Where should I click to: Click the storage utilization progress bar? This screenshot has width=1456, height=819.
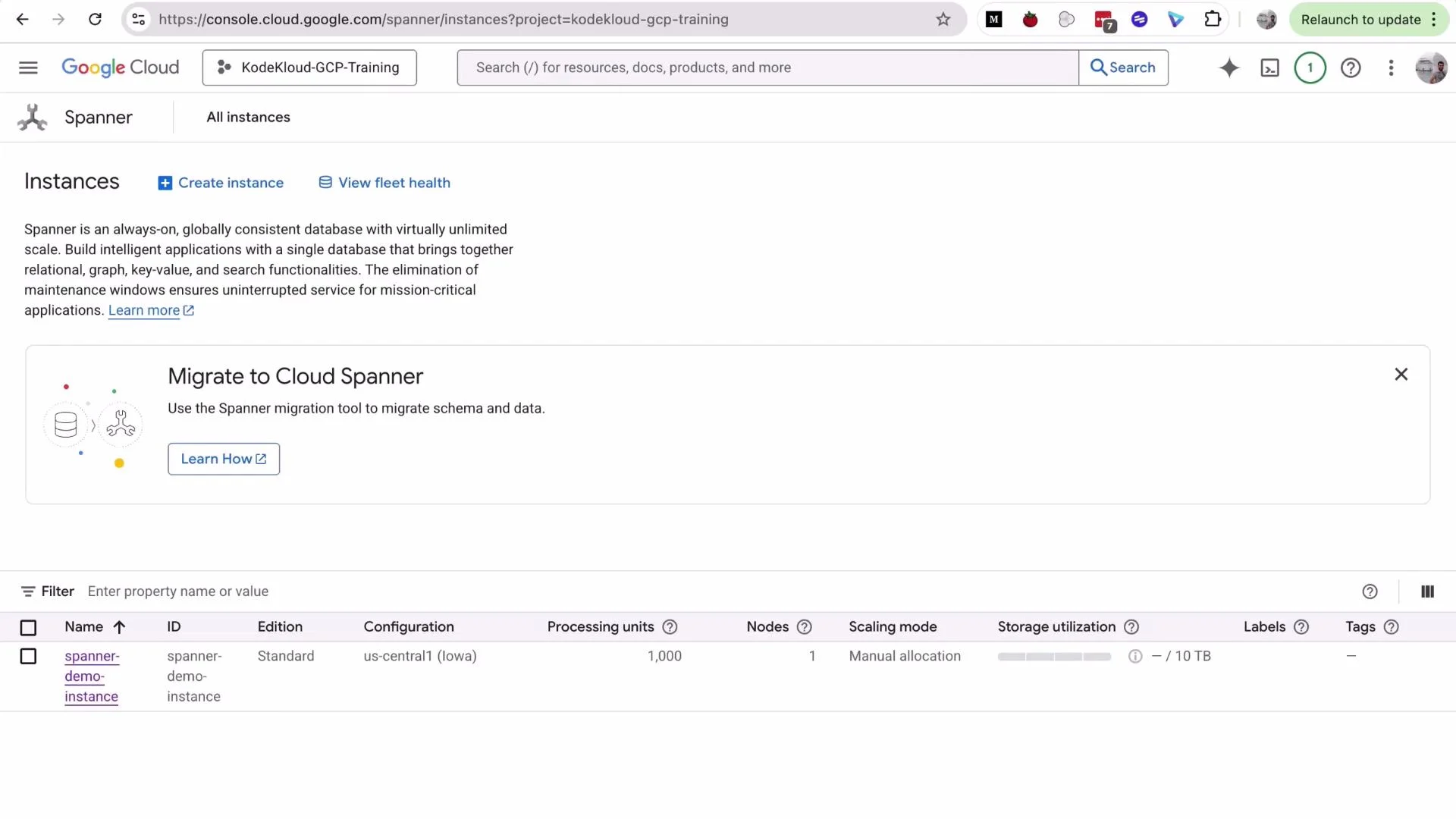tap(1054, 657)
